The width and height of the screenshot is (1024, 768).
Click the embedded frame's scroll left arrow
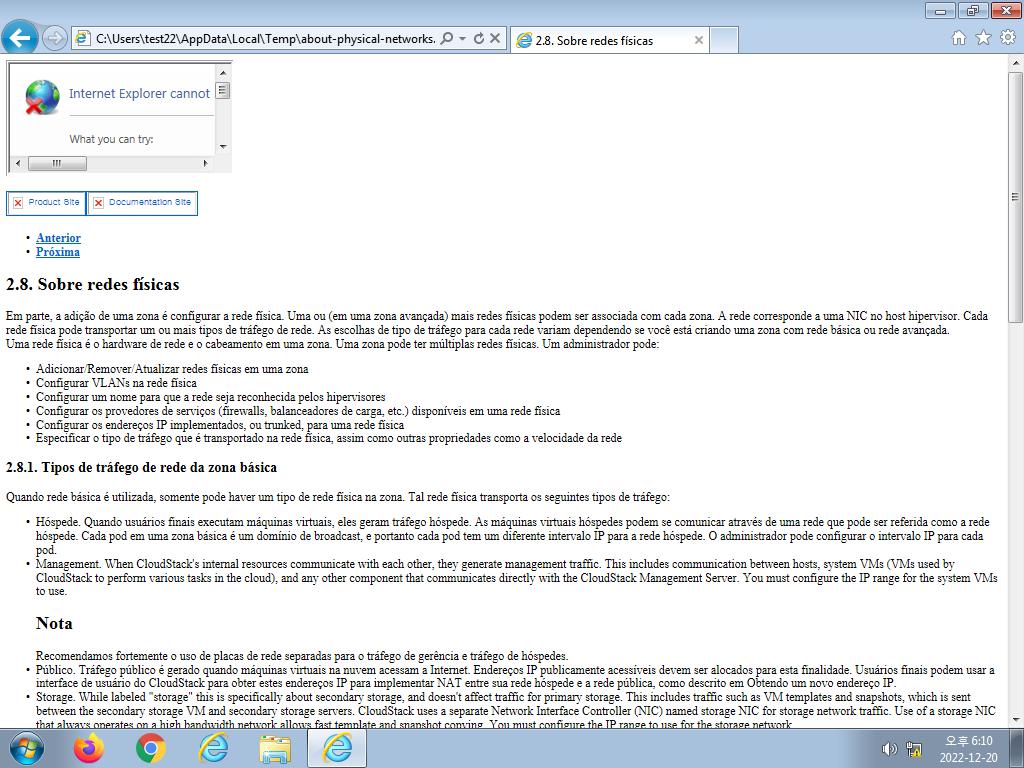click(x=18, y=163)
